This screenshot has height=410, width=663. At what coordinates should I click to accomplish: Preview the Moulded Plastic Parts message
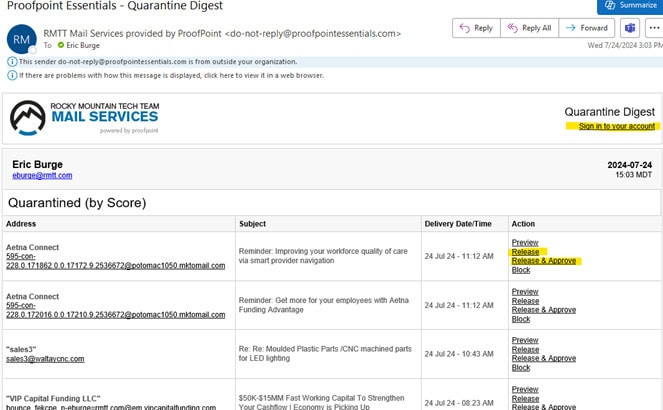tap(525, 340)
